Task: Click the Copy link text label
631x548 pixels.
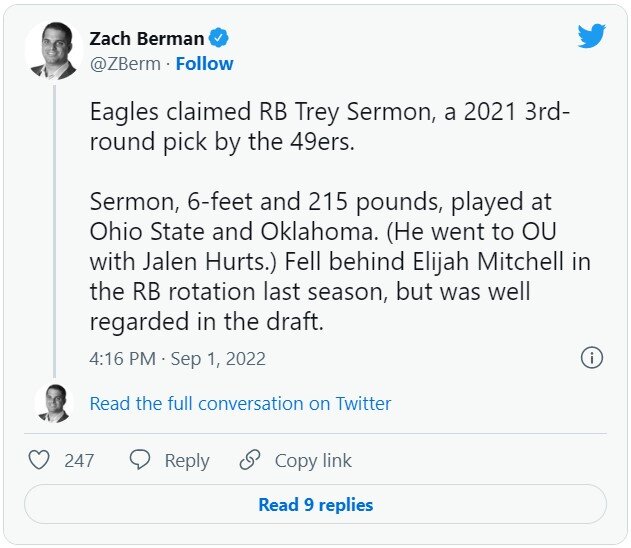Action: [x=313, y=460]
